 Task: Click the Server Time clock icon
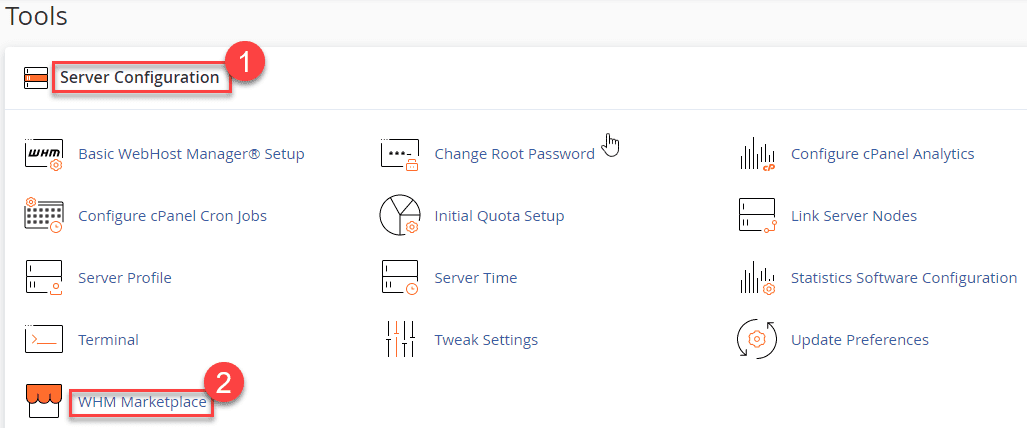click(400, 277)
